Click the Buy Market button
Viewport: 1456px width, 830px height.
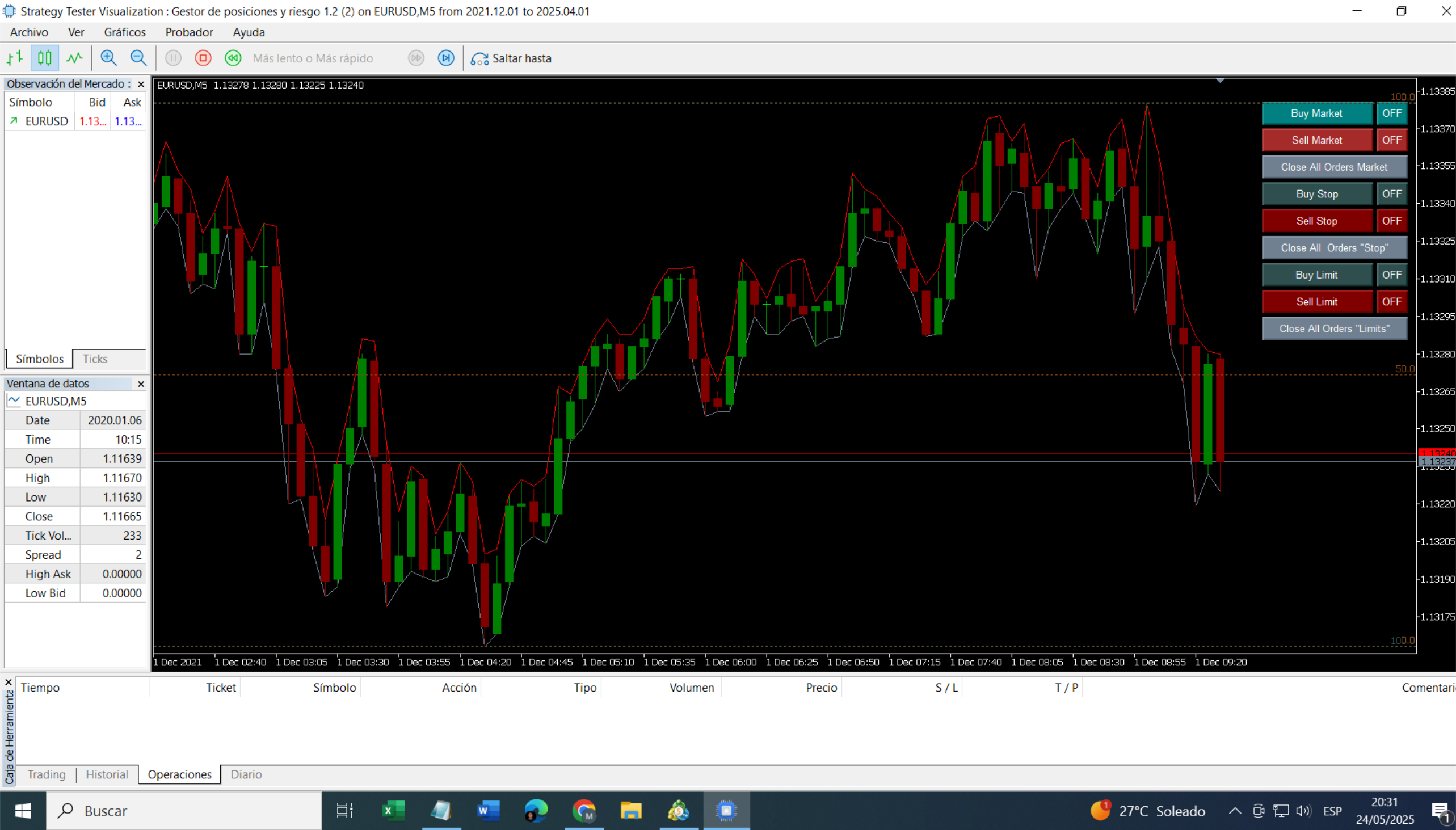pyautogui.click(x=1317, y=113)
